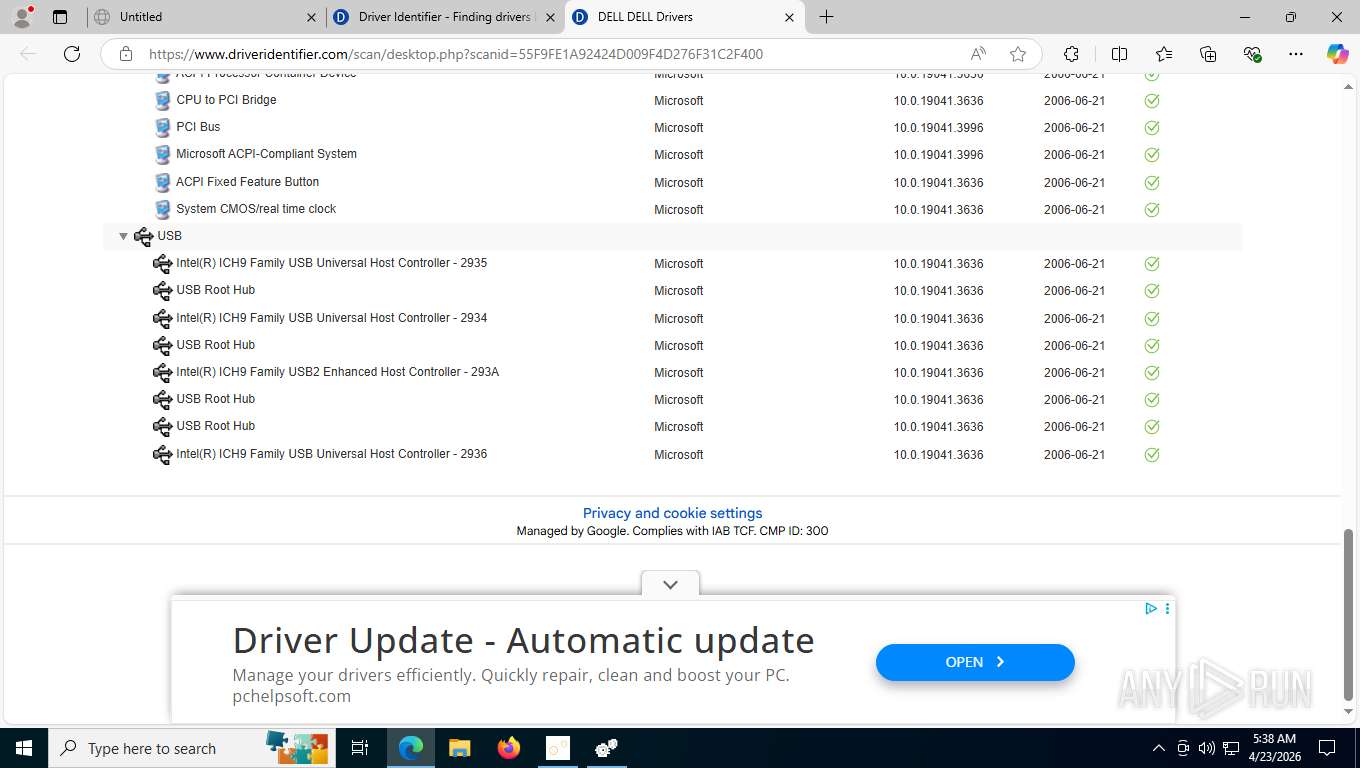
Task: Open a new browser tab
Action: coord(826,17)
